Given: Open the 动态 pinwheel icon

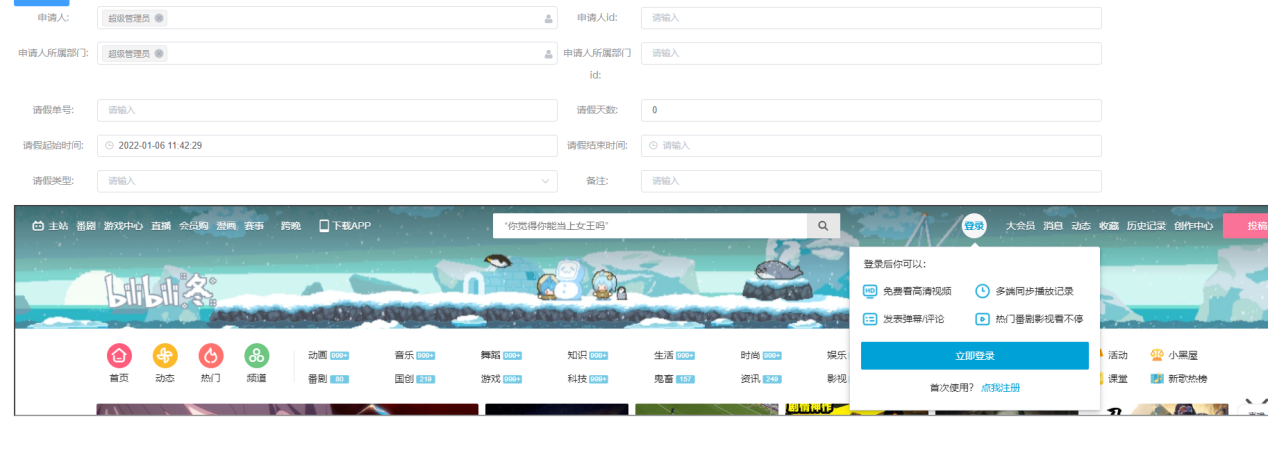Looking at the screenshot, I should pos(165,355).
